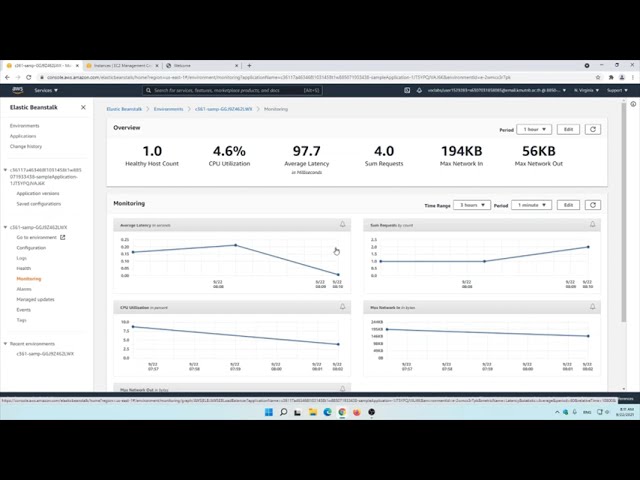The width and height of the screenshot is (640, 480).
Task: Open the CloudShell icon in header
Action: (x=407, y=90)
